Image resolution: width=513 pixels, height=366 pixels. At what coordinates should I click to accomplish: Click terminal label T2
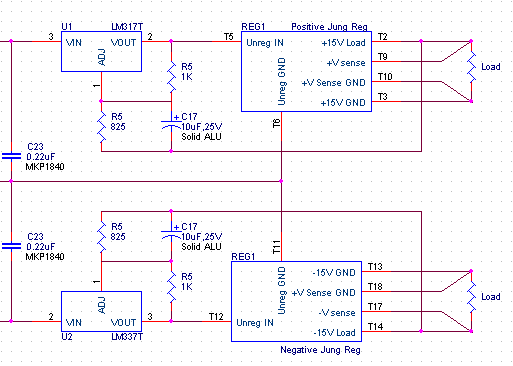(x=383, y=37)
